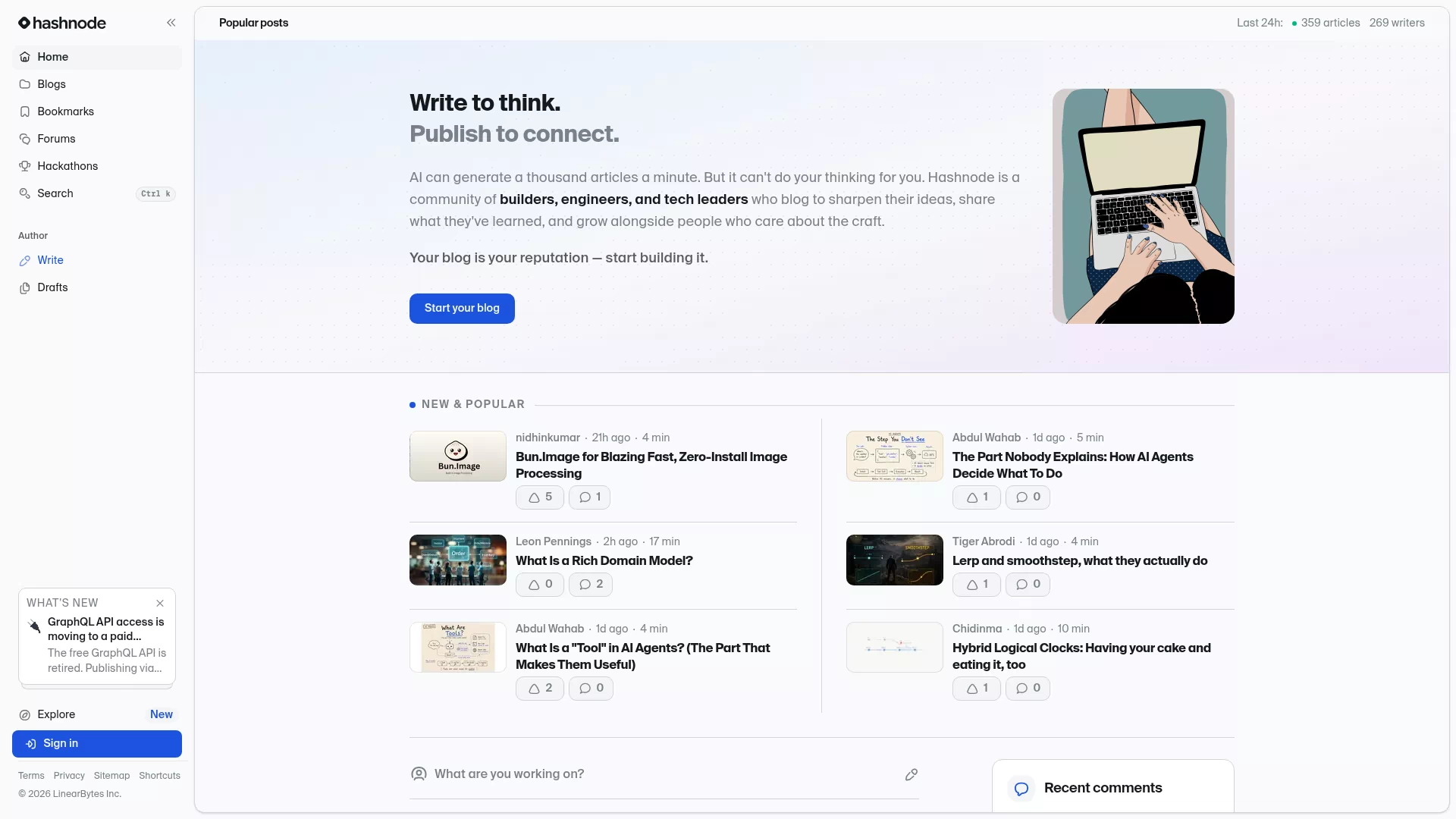Viewport: 1456px width, 819px height.
Task: Click the Search magnifier icon
Action: 25,193
